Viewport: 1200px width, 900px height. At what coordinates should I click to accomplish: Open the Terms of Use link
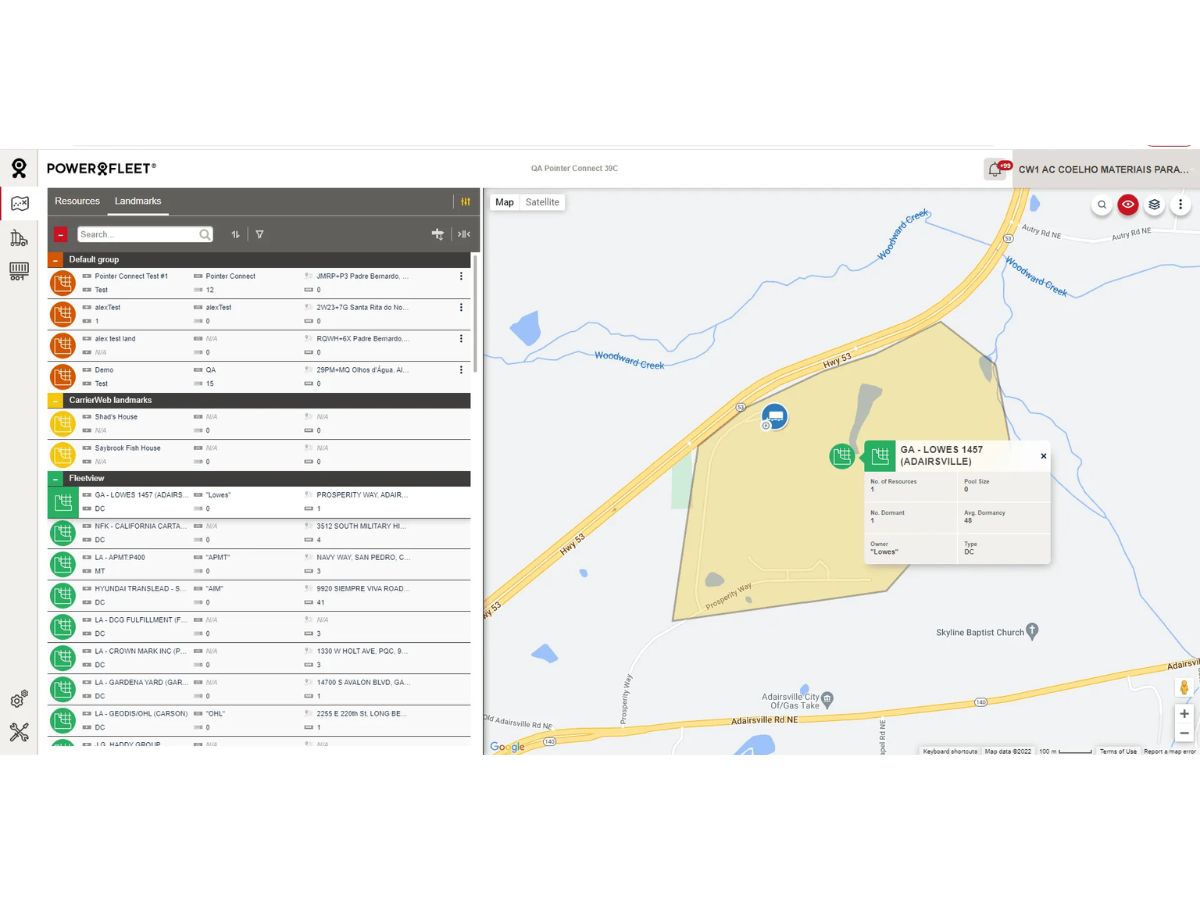click(x=1118, y=751)
